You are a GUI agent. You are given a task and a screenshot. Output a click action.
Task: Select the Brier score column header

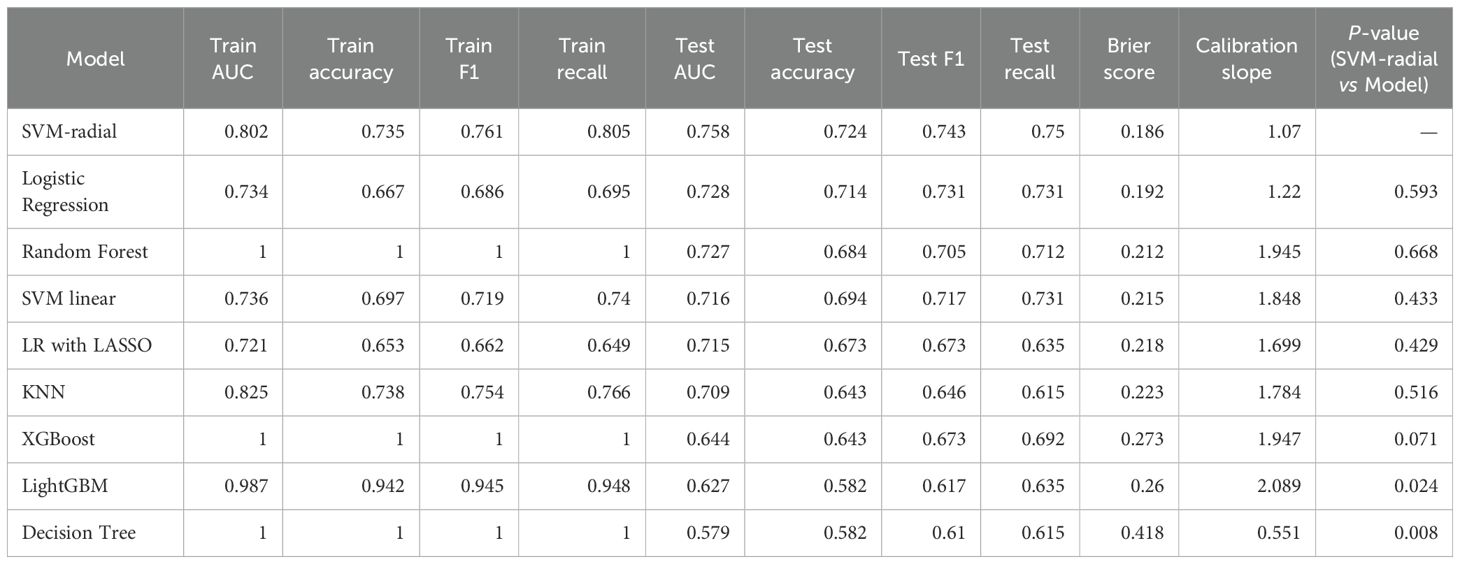click(1130, 59)
